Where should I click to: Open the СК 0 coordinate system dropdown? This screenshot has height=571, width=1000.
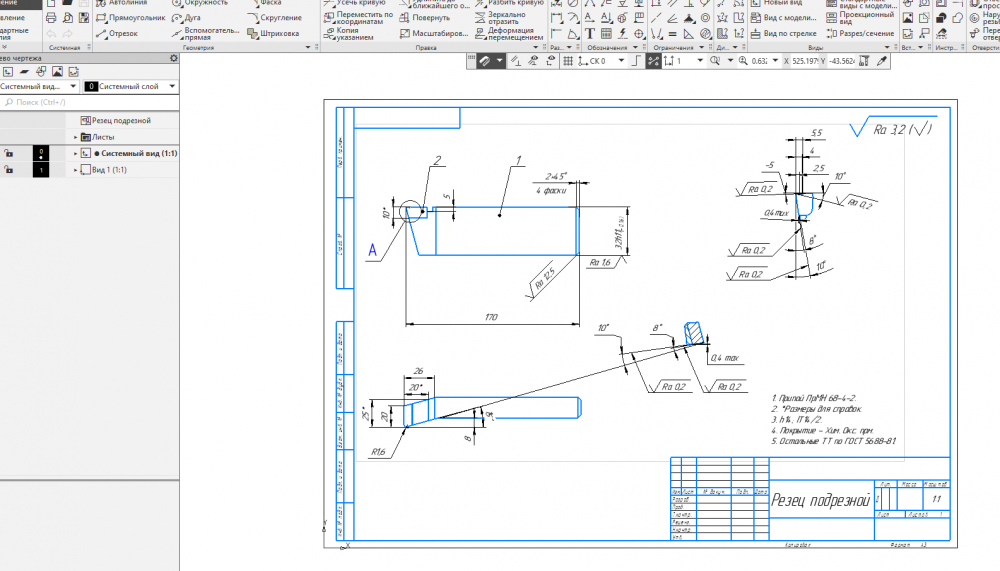(x=622, y=61)
